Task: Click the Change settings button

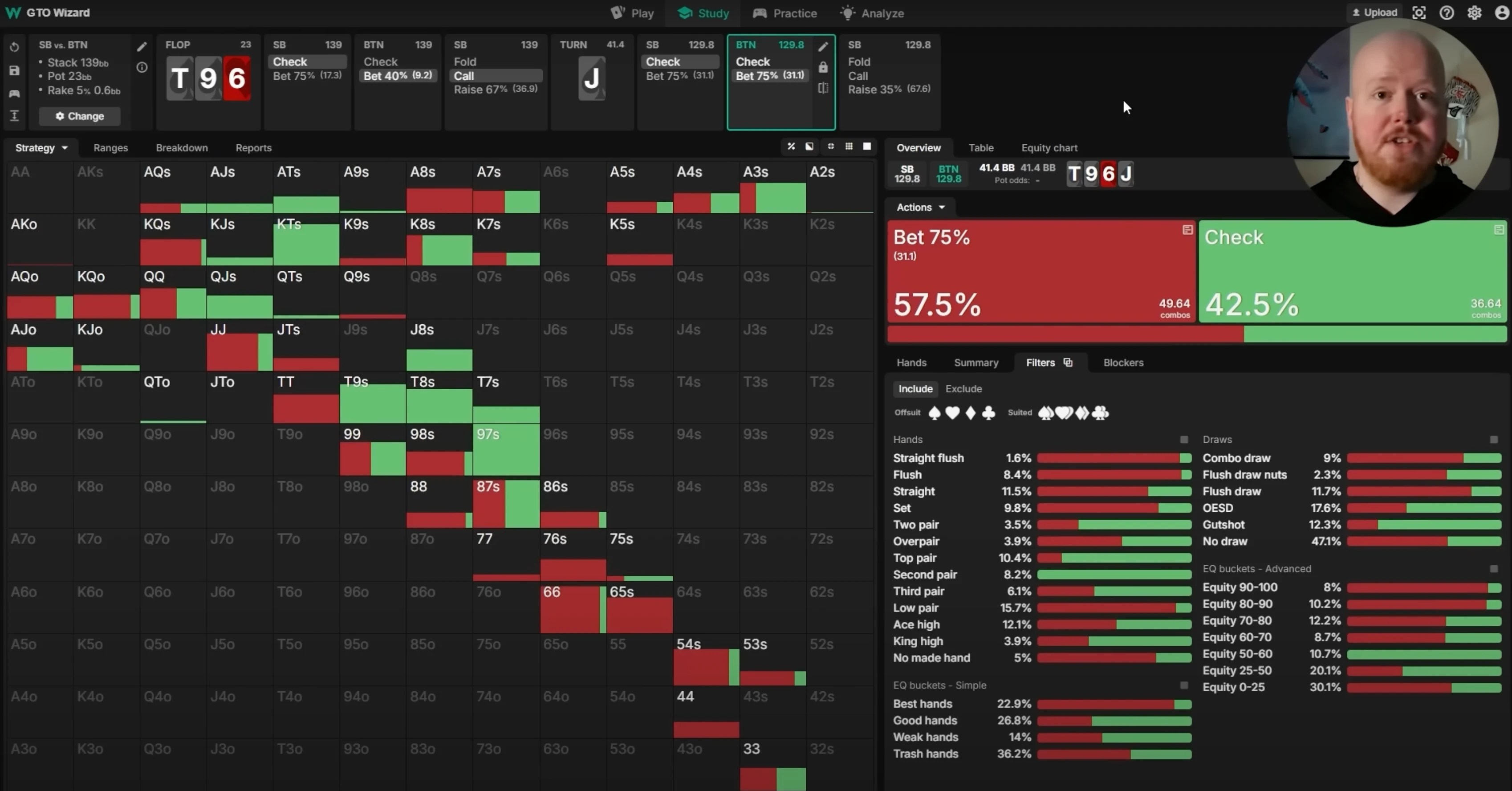Action: tap(80, 116)
